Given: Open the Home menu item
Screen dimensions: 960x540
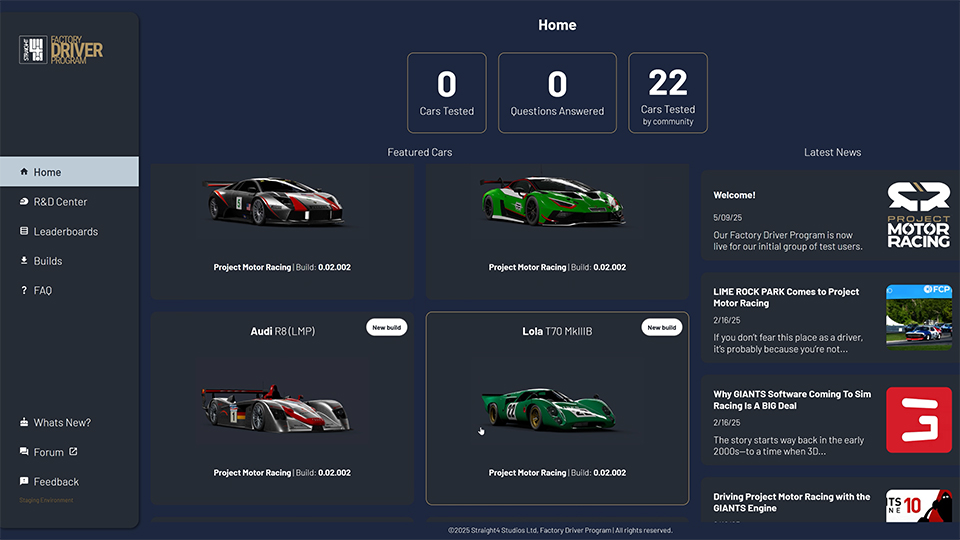Looking at the screenshot, I should [69, 172].
